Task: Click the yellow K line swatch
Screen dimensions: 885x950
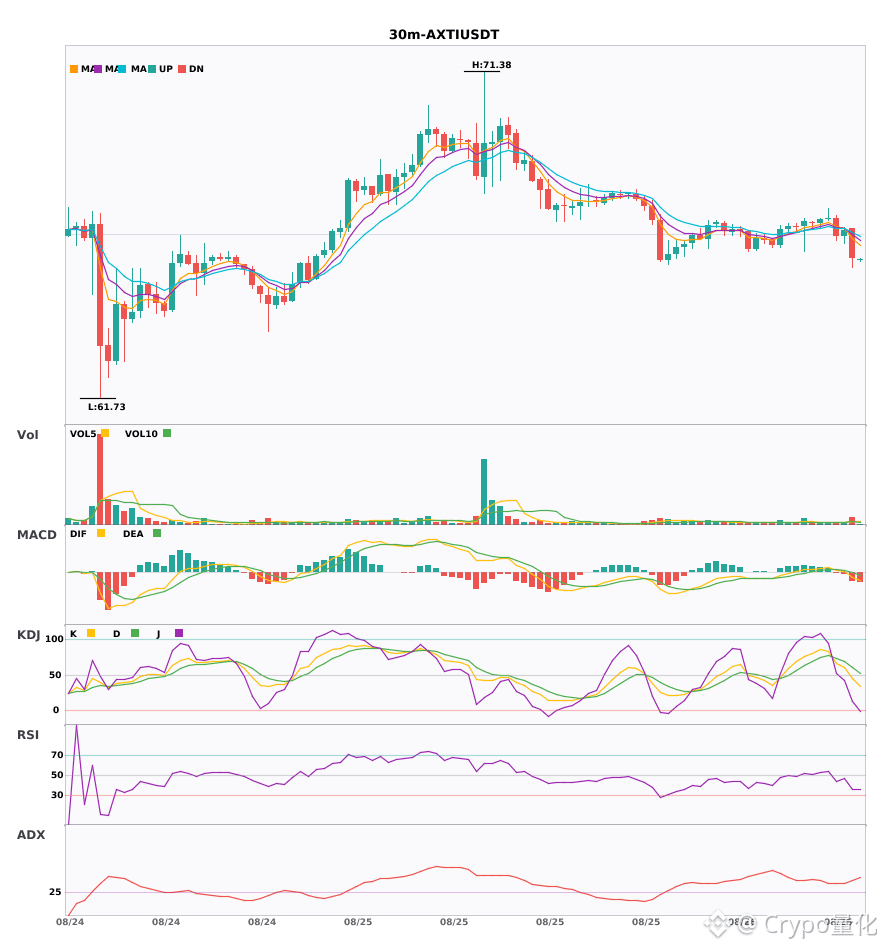Action: 91,633
